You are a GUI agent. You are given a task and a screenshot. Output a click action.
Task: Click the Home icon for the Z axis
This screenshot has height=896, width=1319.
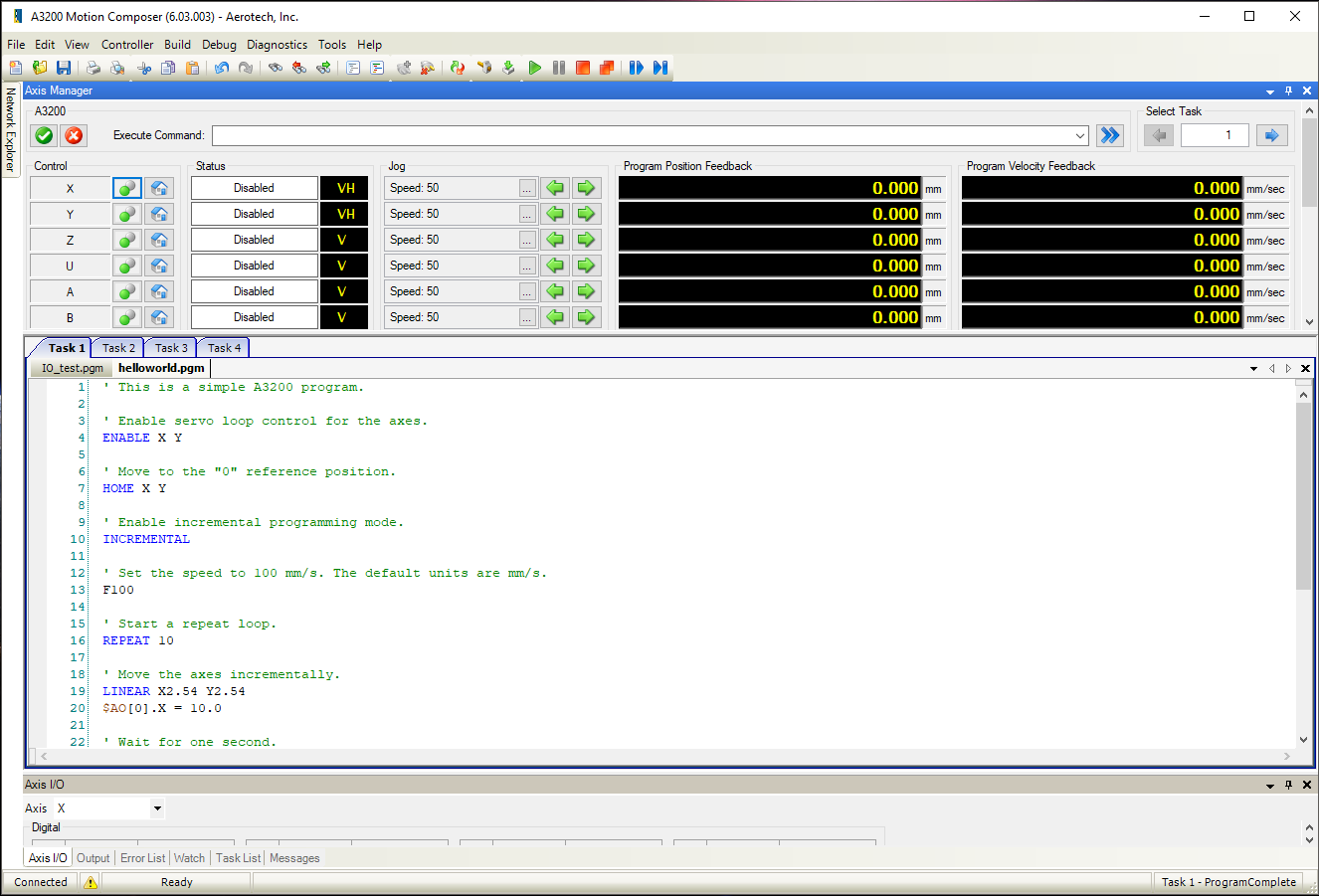coord(159,240)
